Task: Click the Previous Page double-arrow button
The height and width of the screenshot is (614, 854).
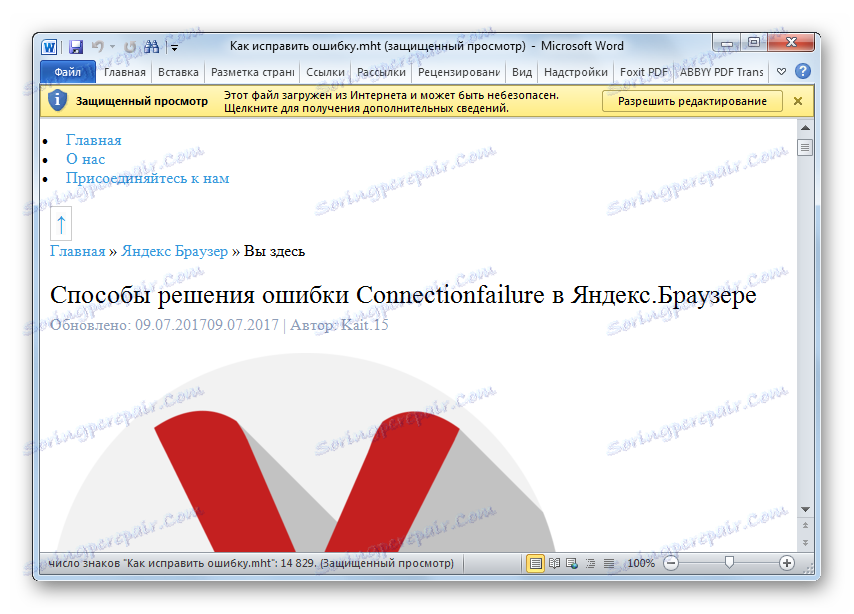Action: (x=805, y=526)
